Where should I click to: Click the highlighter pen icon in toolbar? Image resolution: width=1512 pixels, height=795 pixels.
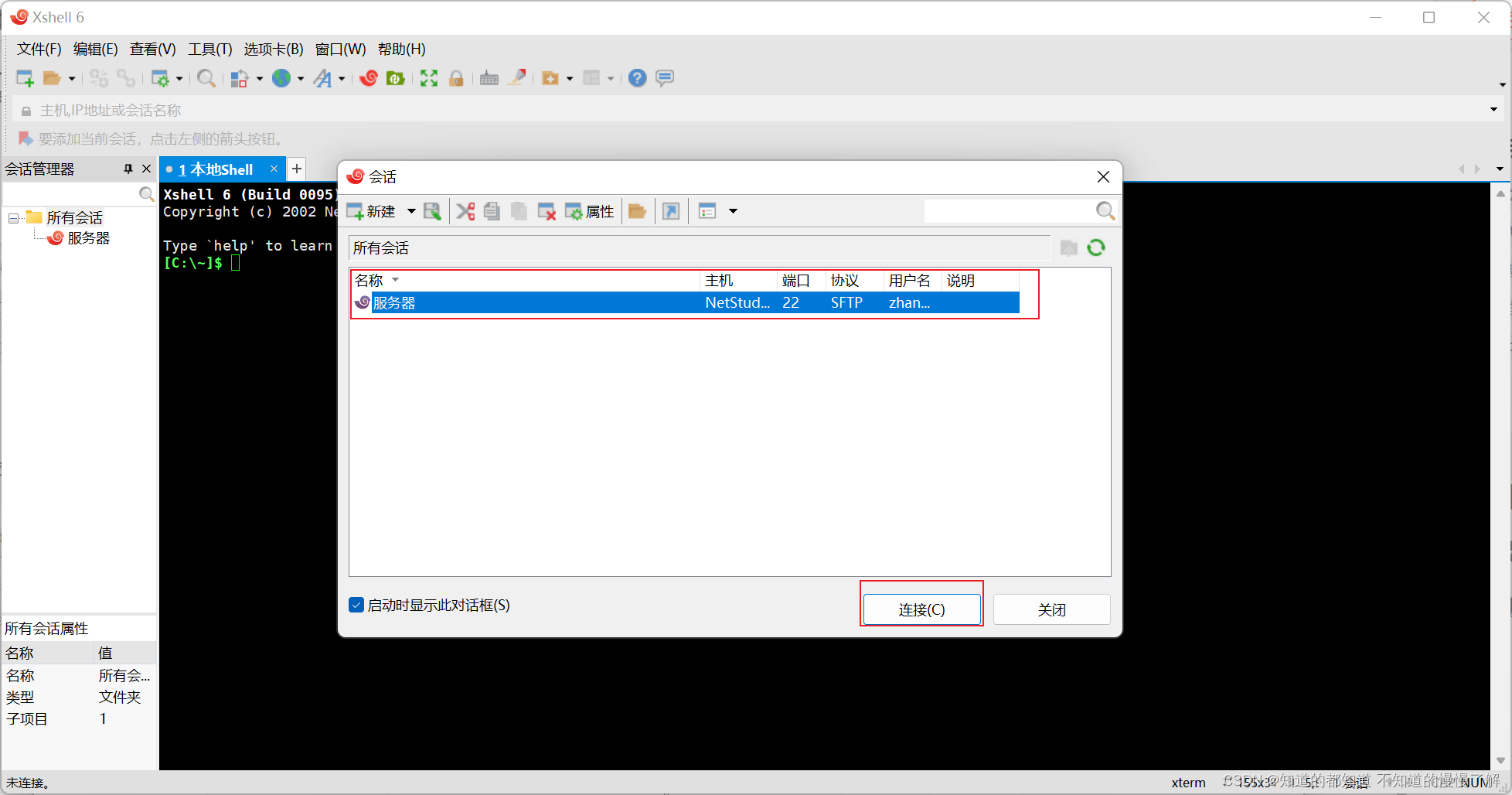pyautogui.click(x=516, y=78)
